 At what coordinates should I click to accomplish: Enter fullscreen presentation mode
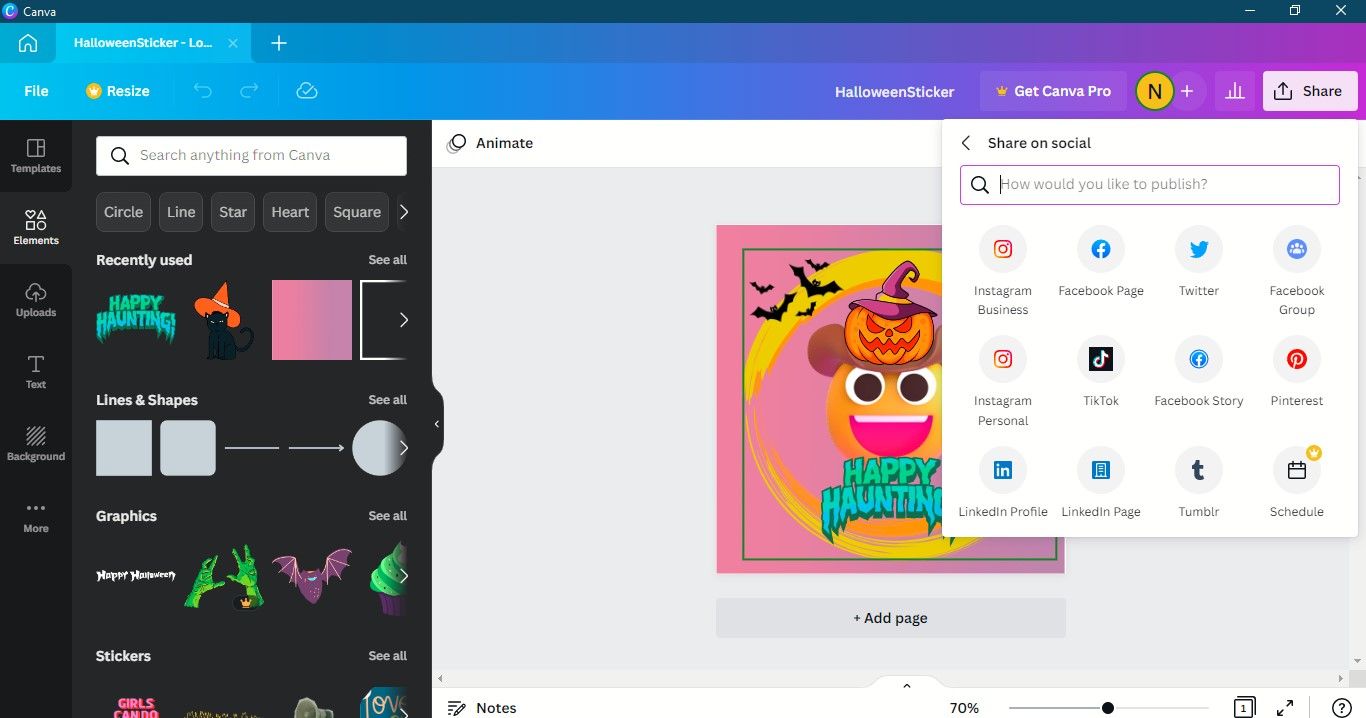(x=1286, y=707)
